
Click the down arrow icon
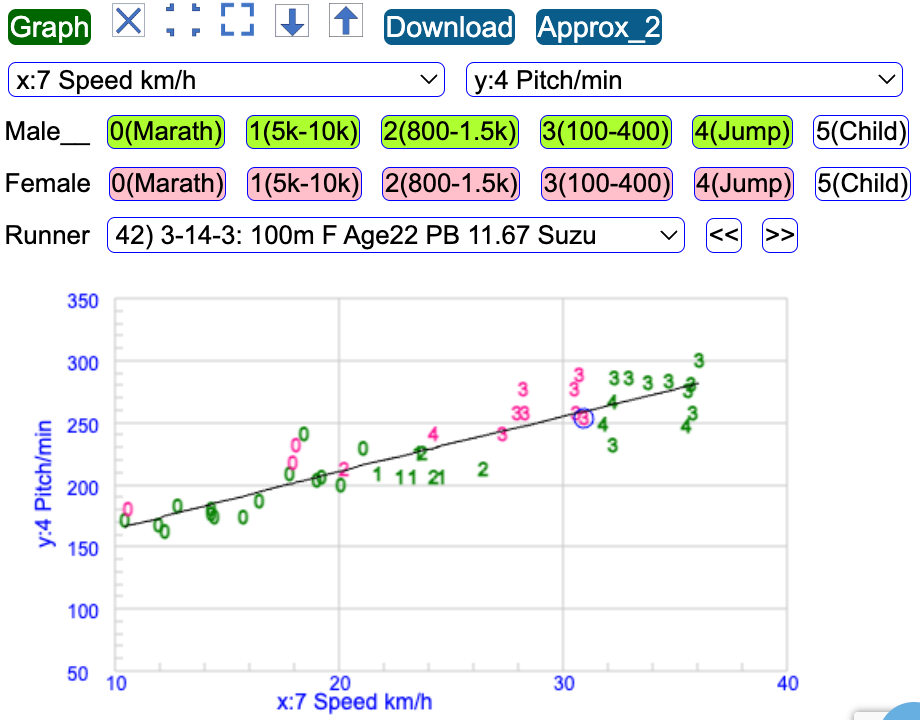pyautogui.click(x=291, y=22)
